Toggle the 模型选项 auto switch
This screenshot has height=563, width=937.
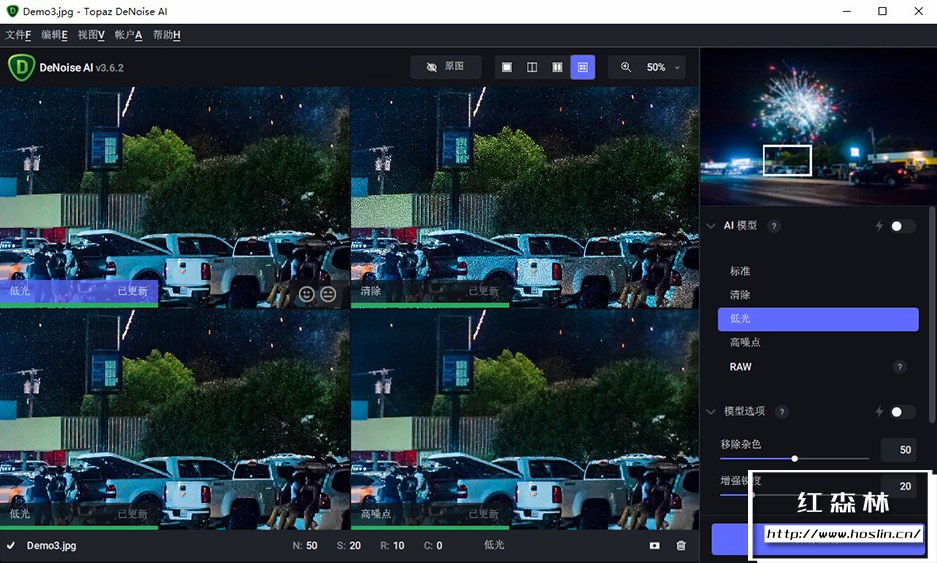click(x=902, y=411)
